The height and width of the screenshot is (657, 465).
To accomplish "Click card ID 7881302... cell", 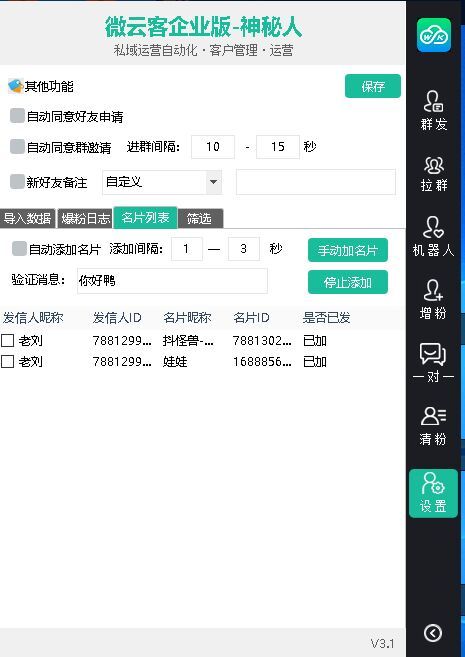I will 262,341.
